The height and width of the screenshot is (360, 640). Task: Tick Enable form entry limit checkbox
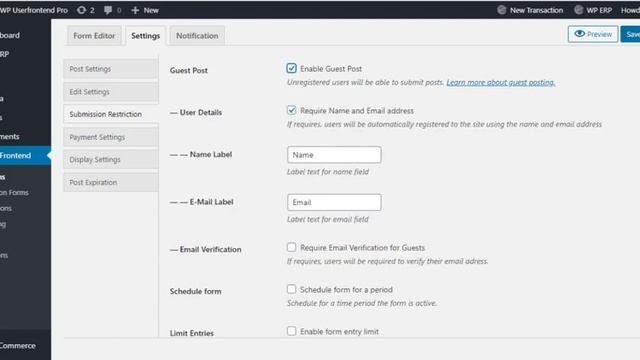point(291,331)
